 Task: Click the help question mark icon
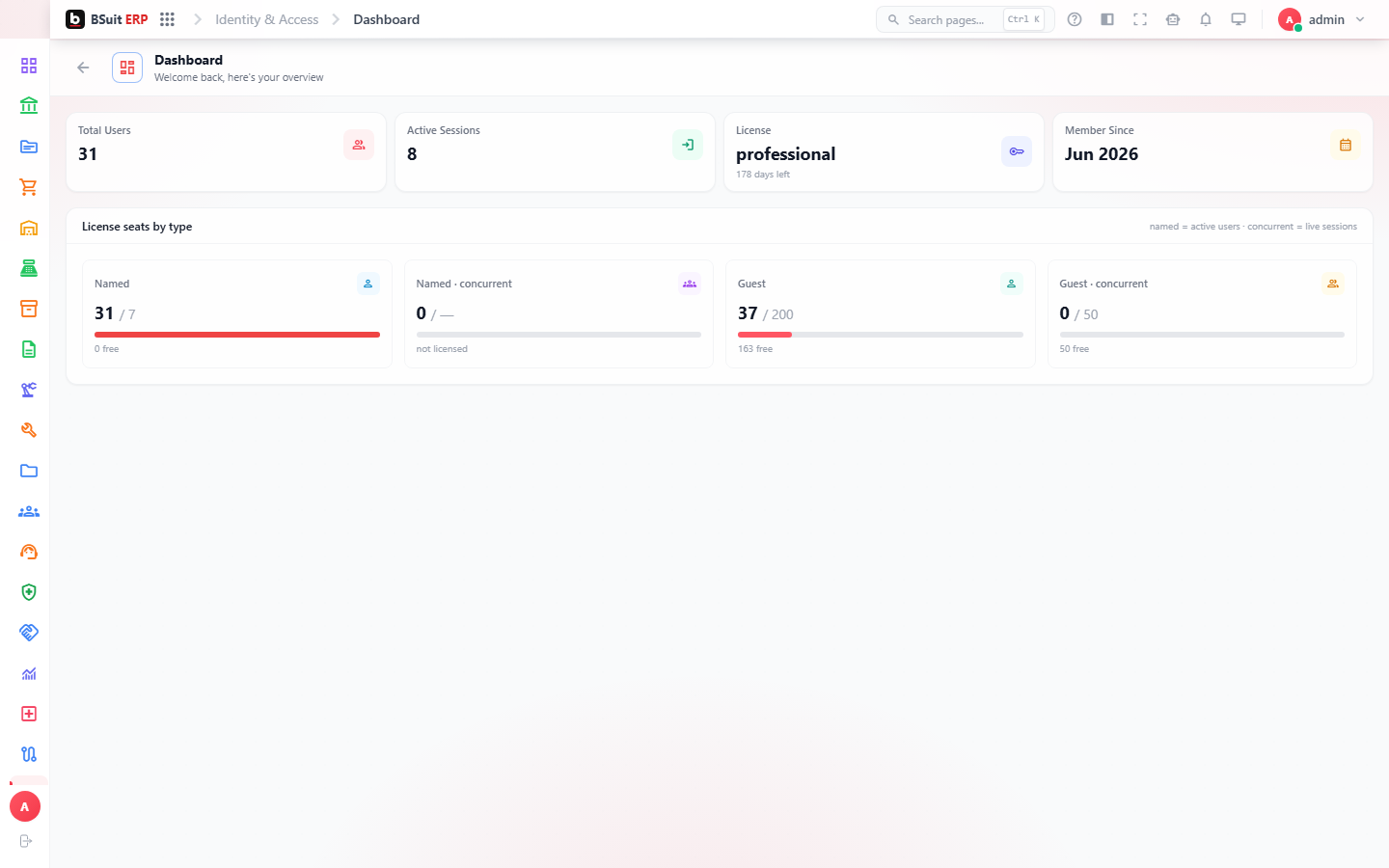click(x=1075, y=19)
